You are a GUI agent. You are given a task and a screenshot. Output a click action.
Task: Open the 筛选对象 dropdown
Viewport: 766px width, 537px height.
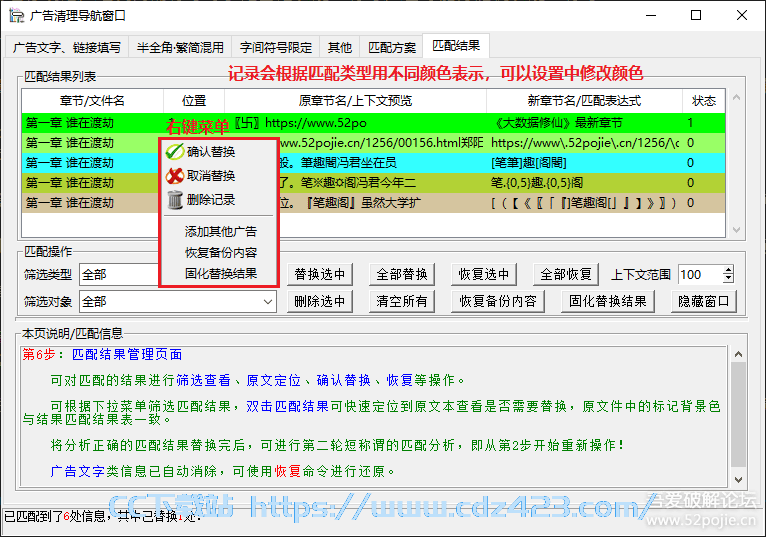point(178,301)
